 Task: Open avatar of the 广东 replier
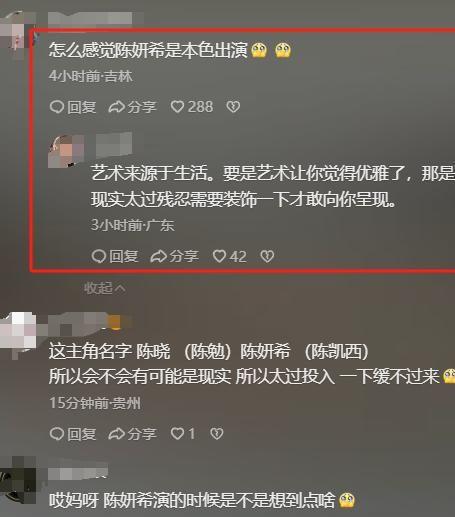tap(66, 151)
